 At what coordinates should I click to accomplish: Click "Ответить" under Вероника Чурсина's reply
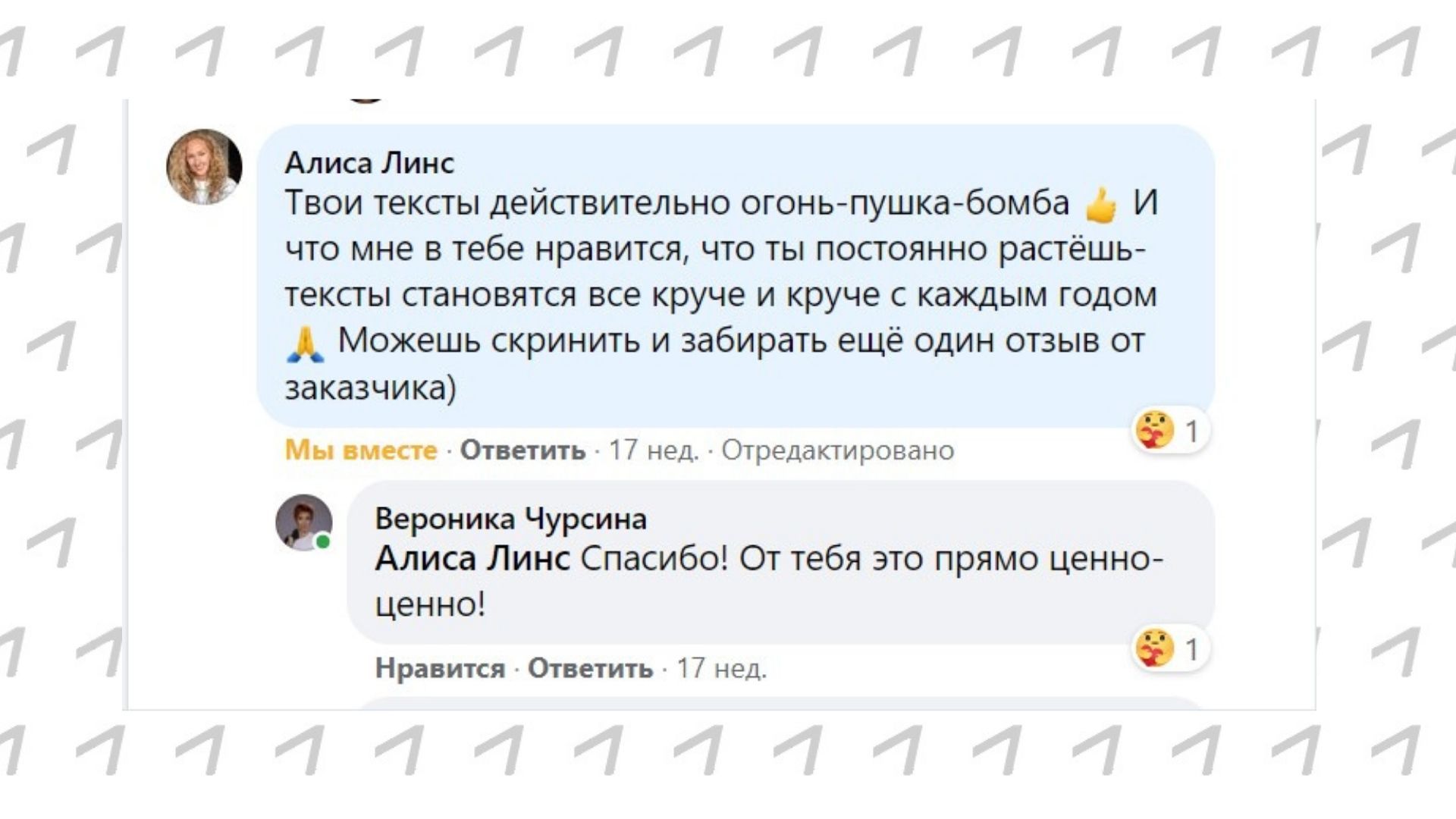(x=590, y=668)
